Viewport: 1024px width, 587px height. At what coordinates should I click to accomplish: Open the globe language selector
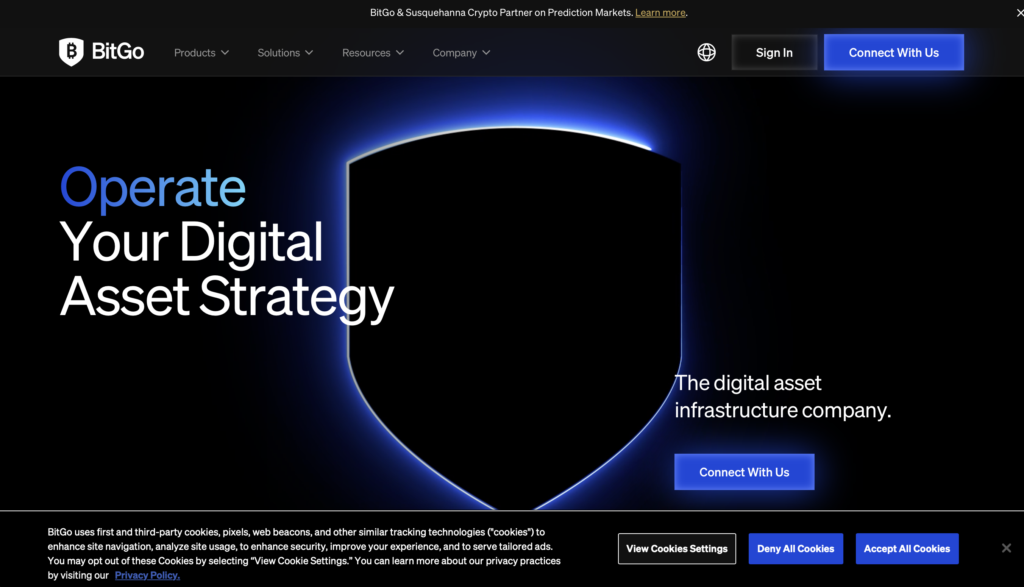tap(706, 52)
